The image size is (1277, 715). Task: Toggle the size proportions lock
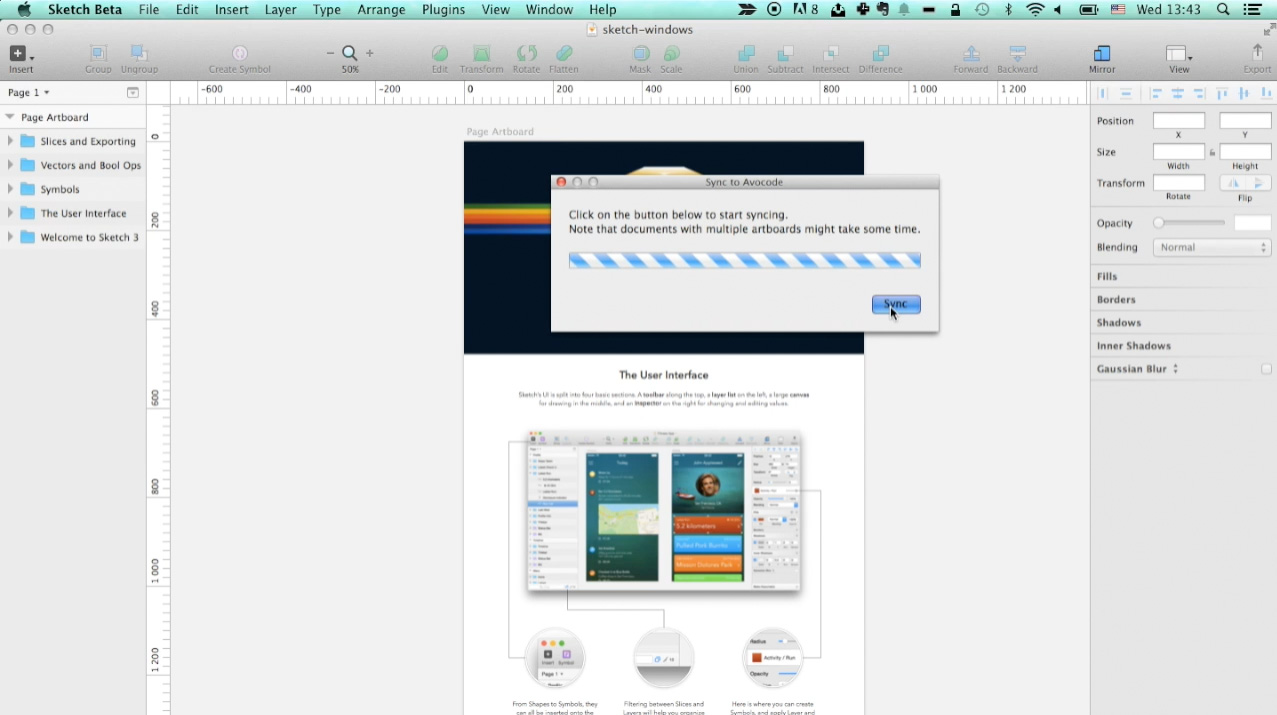point(1212,152)
